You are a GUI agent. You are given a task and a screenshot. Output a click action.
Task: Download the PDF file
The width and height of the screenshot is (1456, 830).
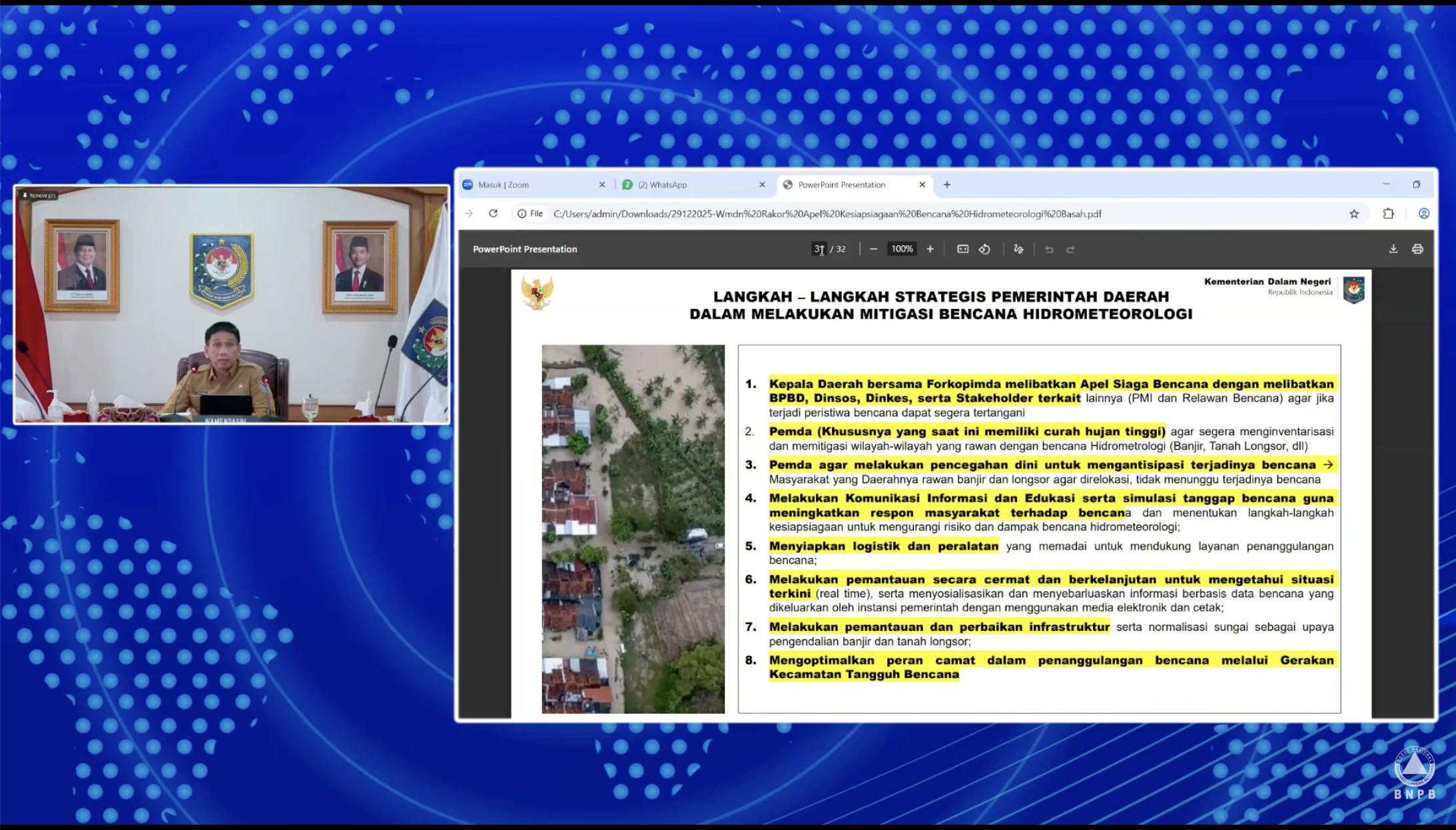click(x=1393, y=249)
